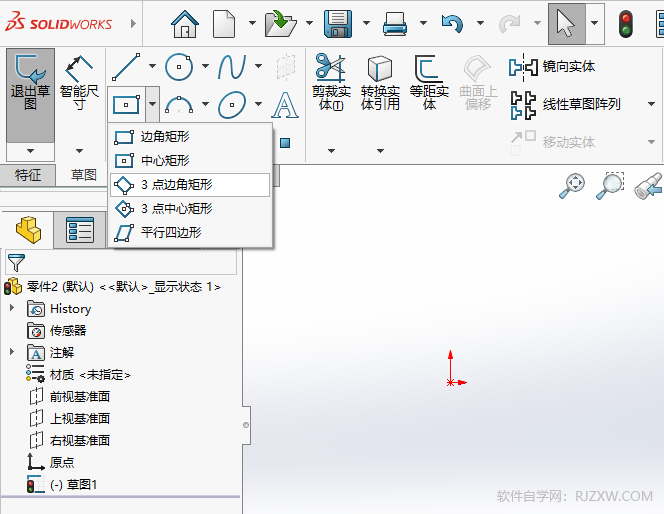This screenshot has height=514, width=664.
Task: Choose 3 点边角矩形 from menu
Action: 190,185
